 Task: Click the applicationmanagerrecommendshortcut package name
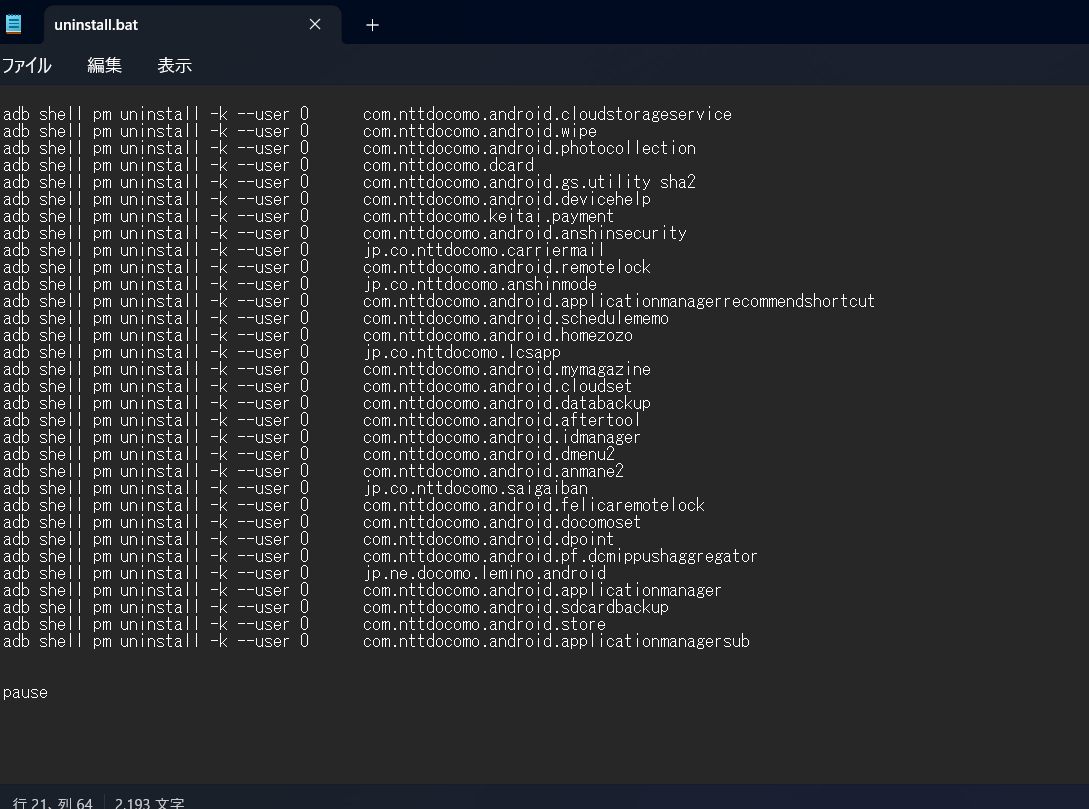619,301
